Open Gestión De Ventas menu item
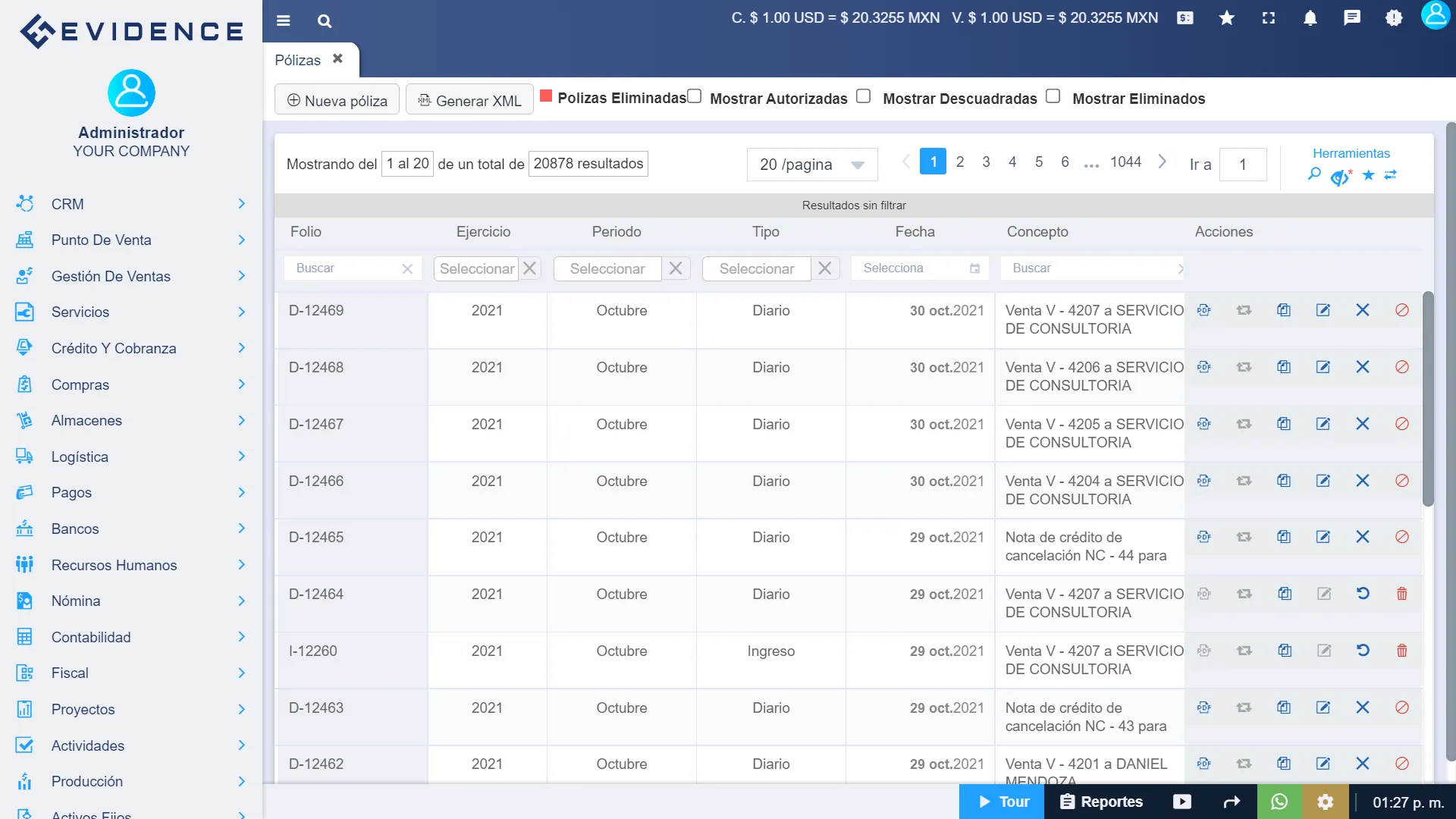This screenshot has width=1456, height=819. (132, 276)
